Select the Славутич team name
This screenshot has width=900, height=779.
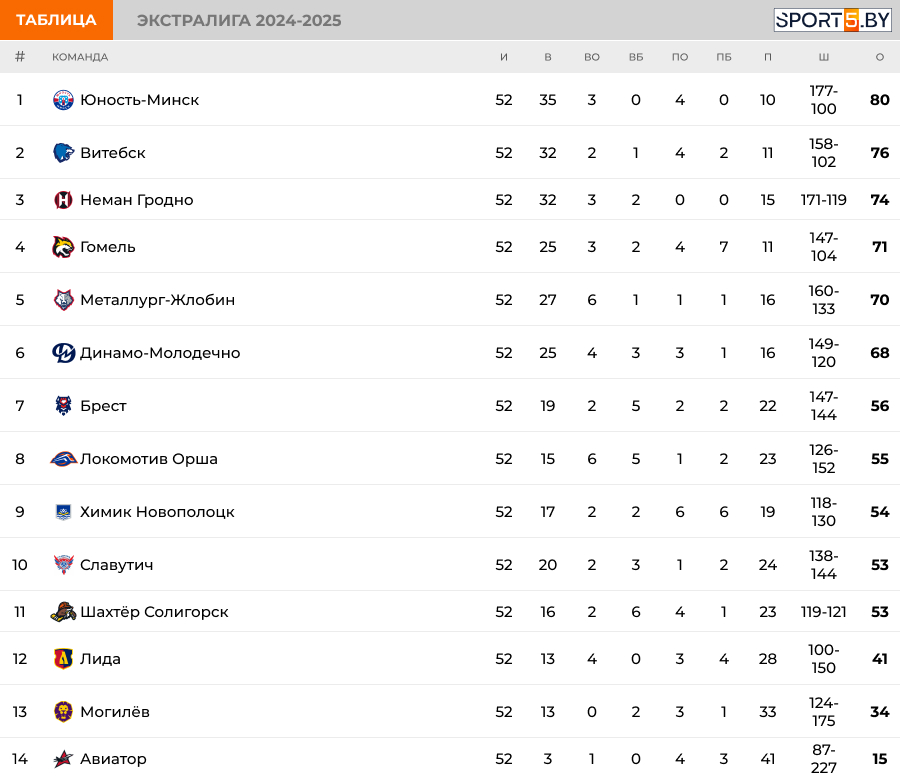pyautogui.click(x=117, y=565)
